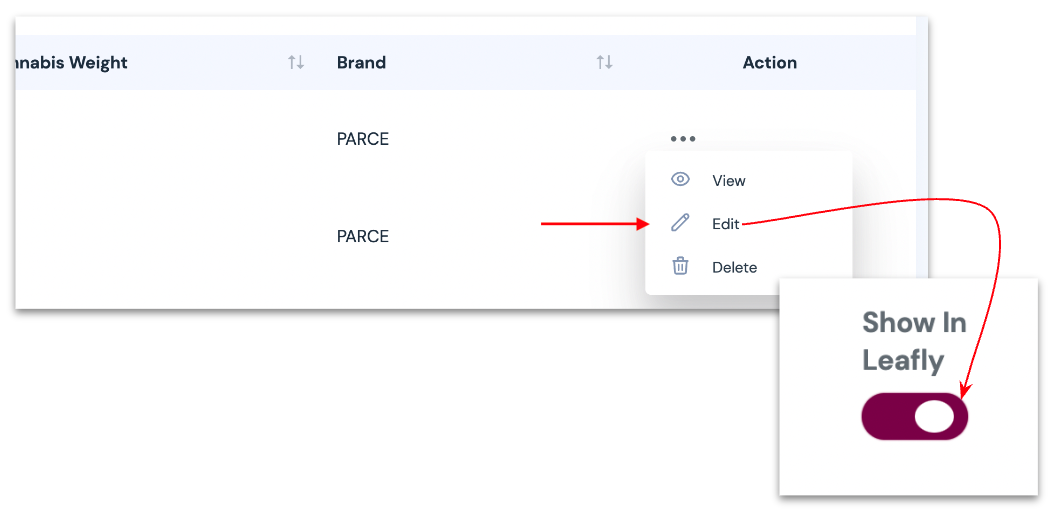Click the sort arrows next to Brand
Image resolution: width=1063 pixels, height=514 pixels.
[604, 62]
